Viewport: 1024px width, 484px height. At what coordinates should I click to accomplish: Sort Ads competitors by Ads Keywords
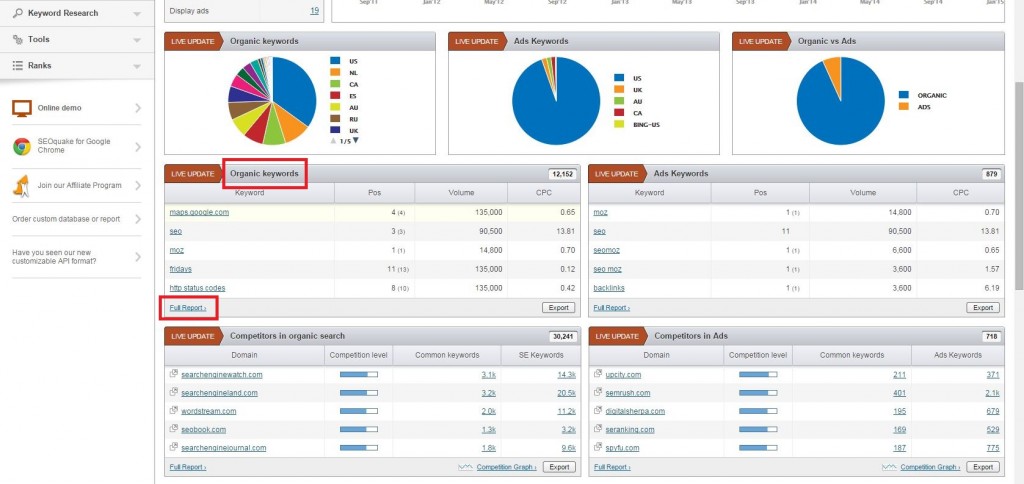click(x=957, y=355)
